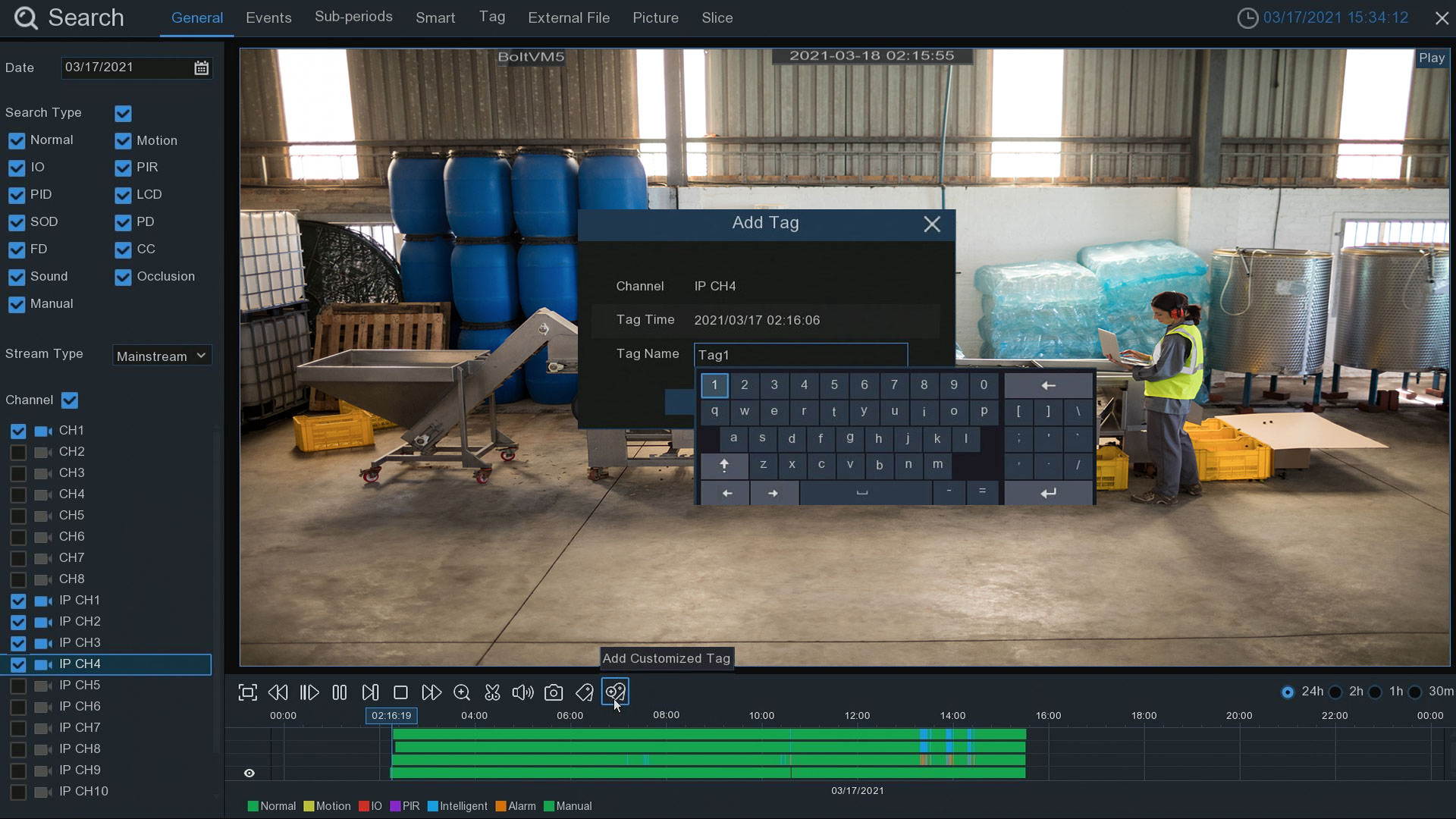Click the rewind playback button
1456x819 pixels.
click(278, 692)
